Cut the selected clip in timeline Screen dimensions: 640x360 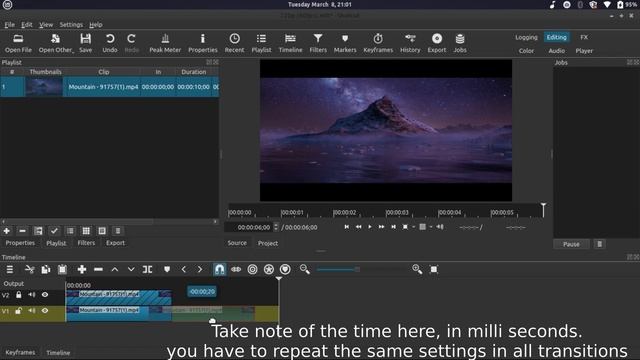point(29,269)
